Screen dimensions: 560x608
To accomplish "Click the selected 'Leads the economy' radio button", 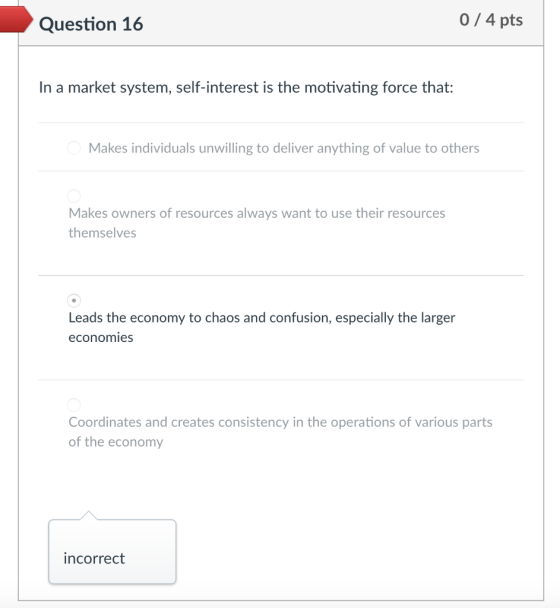I will (74, 300).
